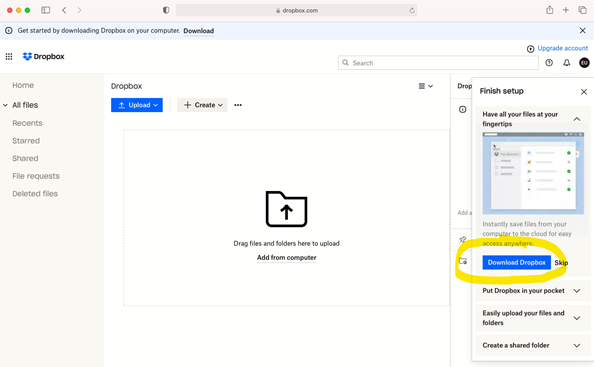Screen dimensions: 594x367
Task: Click the 'Dropbox' folder breadcrumb title
Action: (x=127, y=86)
